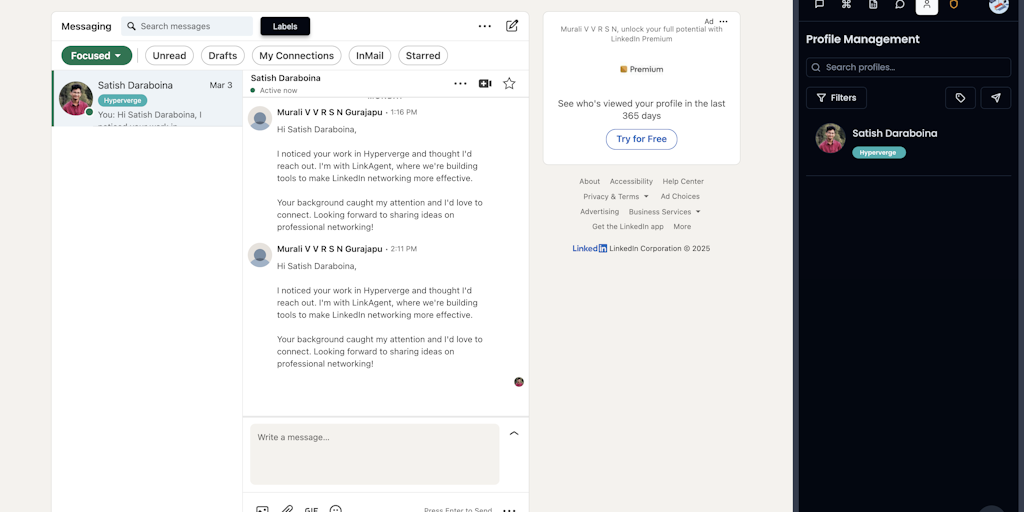Click the Hyperverge tag in the Profile Management panel
1024x512 pixels.
878,153
